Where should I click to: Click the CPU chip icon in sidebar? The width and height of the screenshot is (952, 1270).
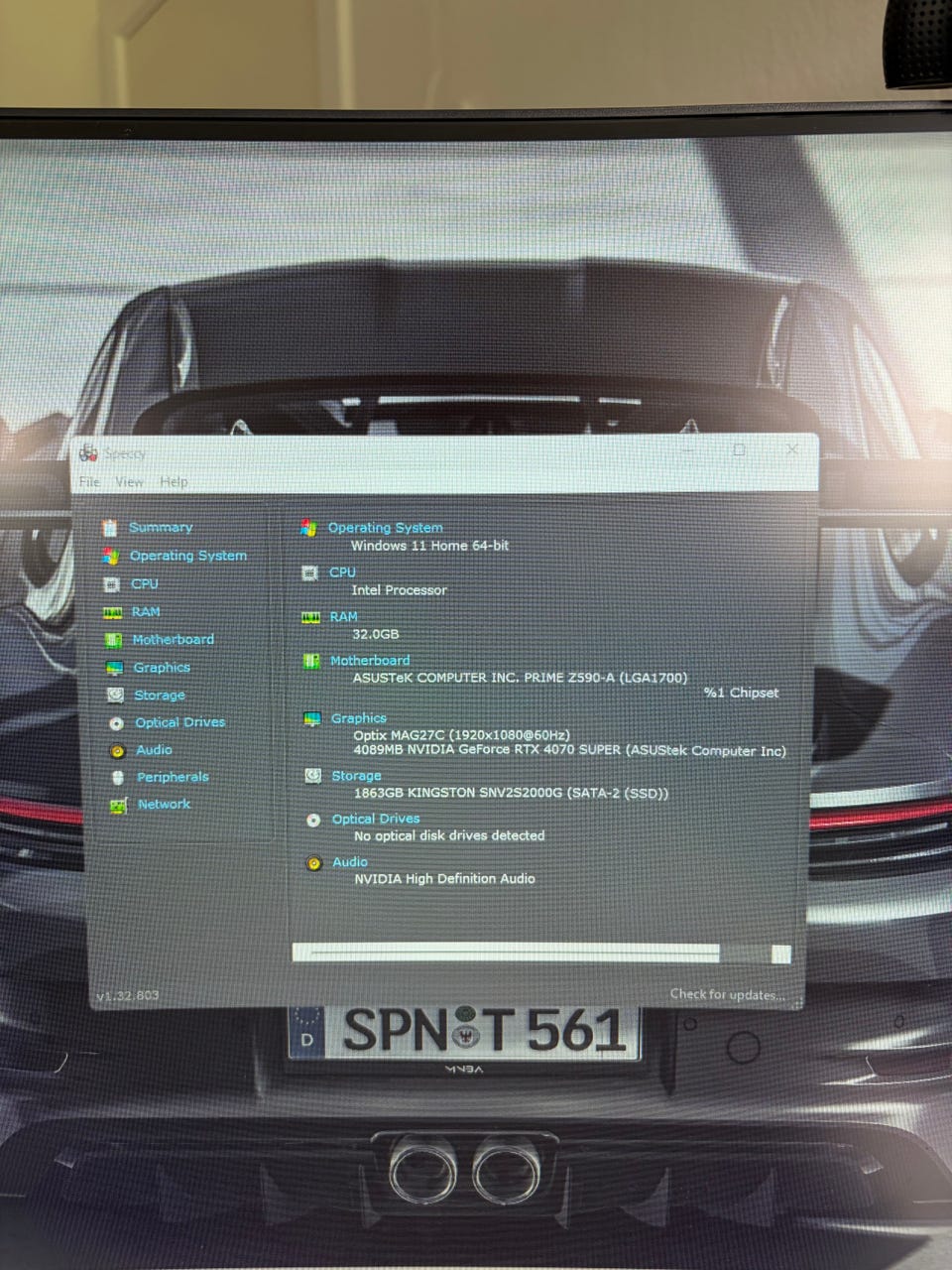(112, 584)
